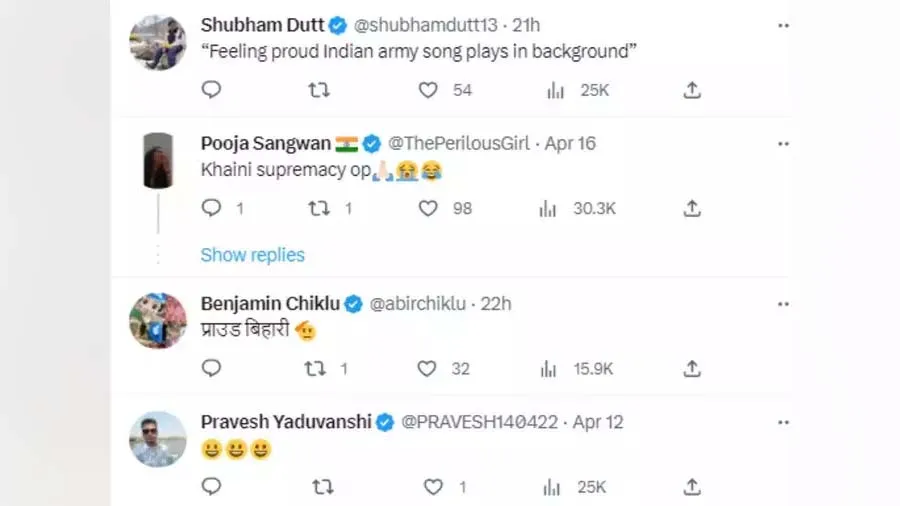Share Shubham Dutt's tweet

[691, 90]
